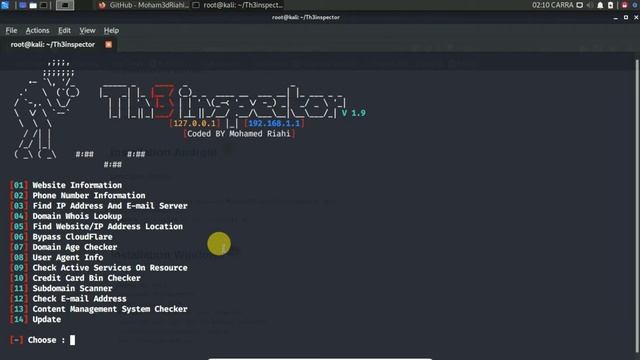Click the Coded BY Mohamed Riahi text
640x360 pixels.
coord(239,134)
